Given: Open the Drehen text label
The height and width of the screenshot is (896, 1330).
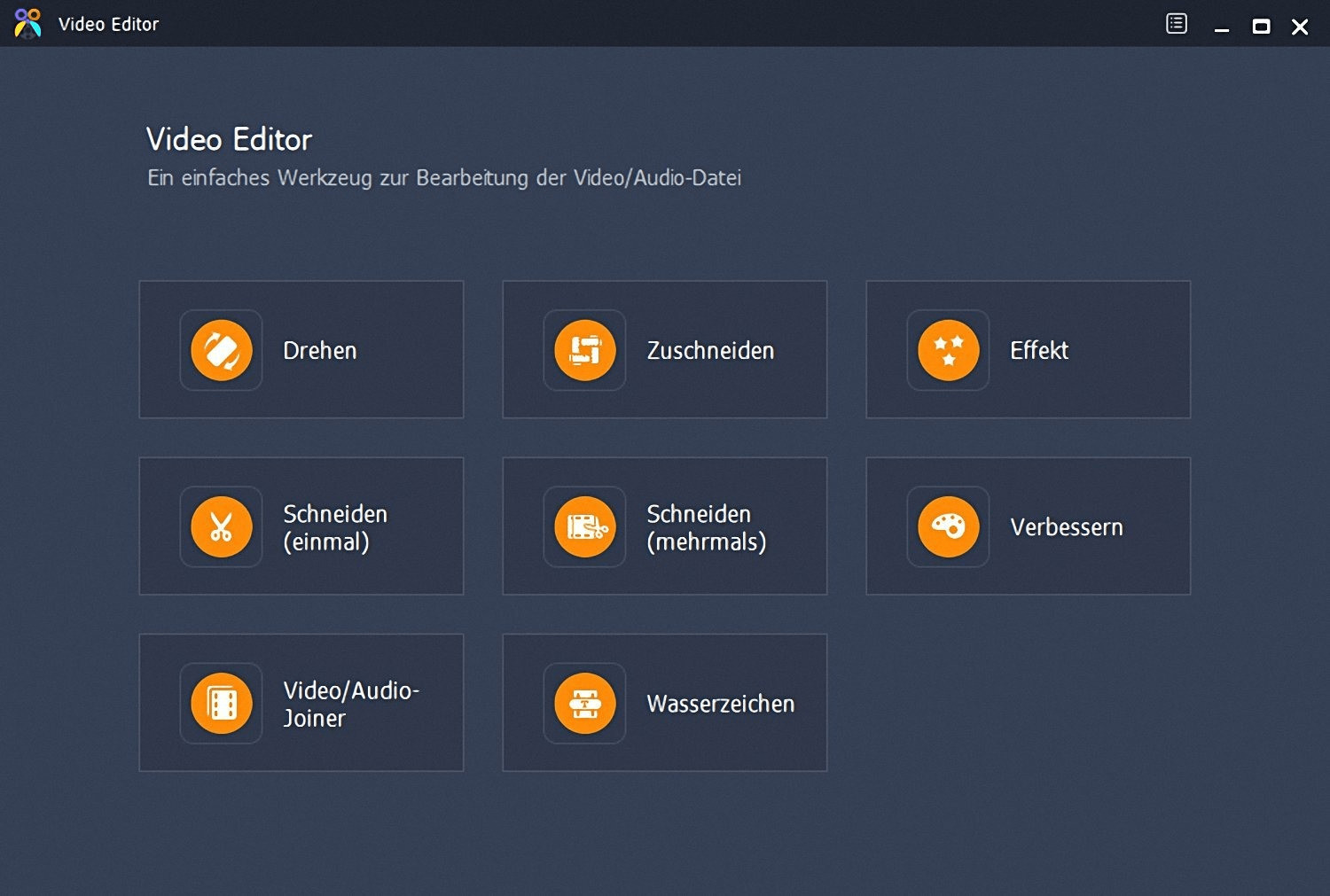Looking at the screenshot, I should [x=320, y=351].
